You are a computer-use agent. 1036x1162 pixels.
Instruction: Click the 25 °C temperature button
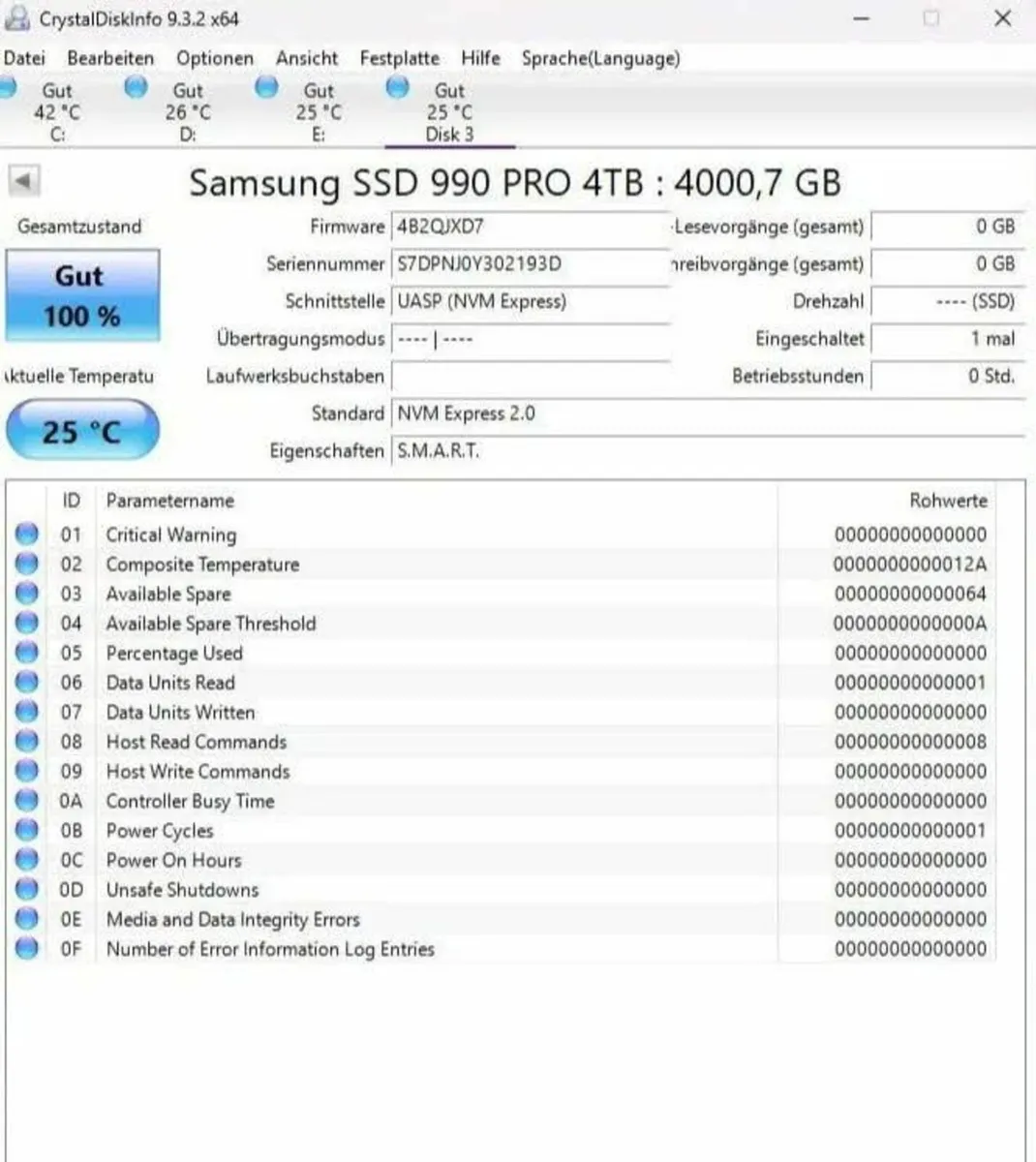(x=82, y=431)
